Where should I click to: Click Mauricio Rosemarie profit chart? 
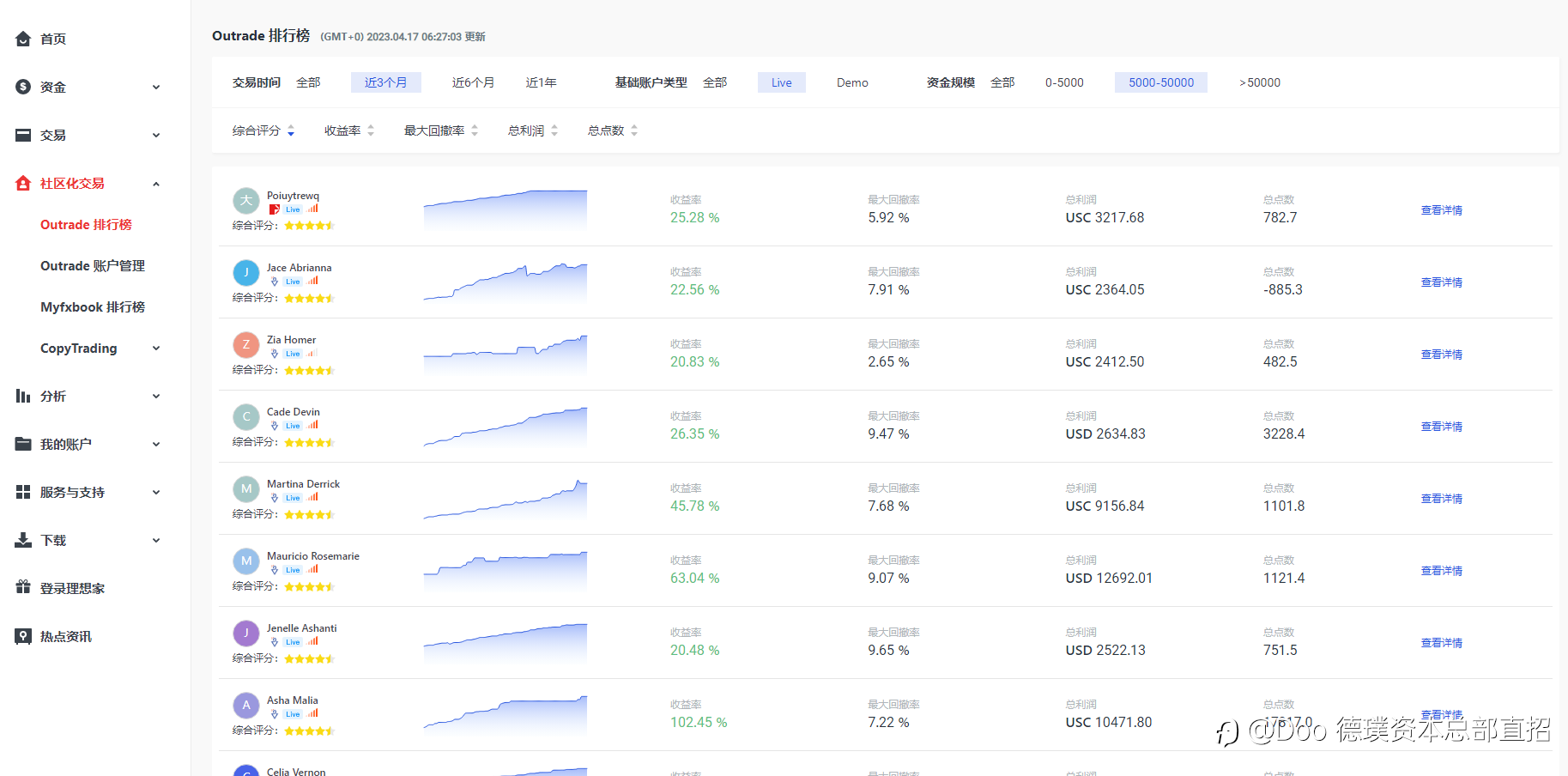tap(506, 570)
